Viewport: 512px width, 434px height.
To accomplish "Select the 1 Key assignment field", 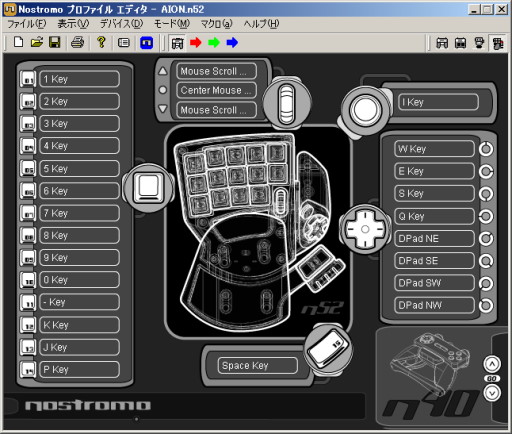I will (x=79, y=79).
